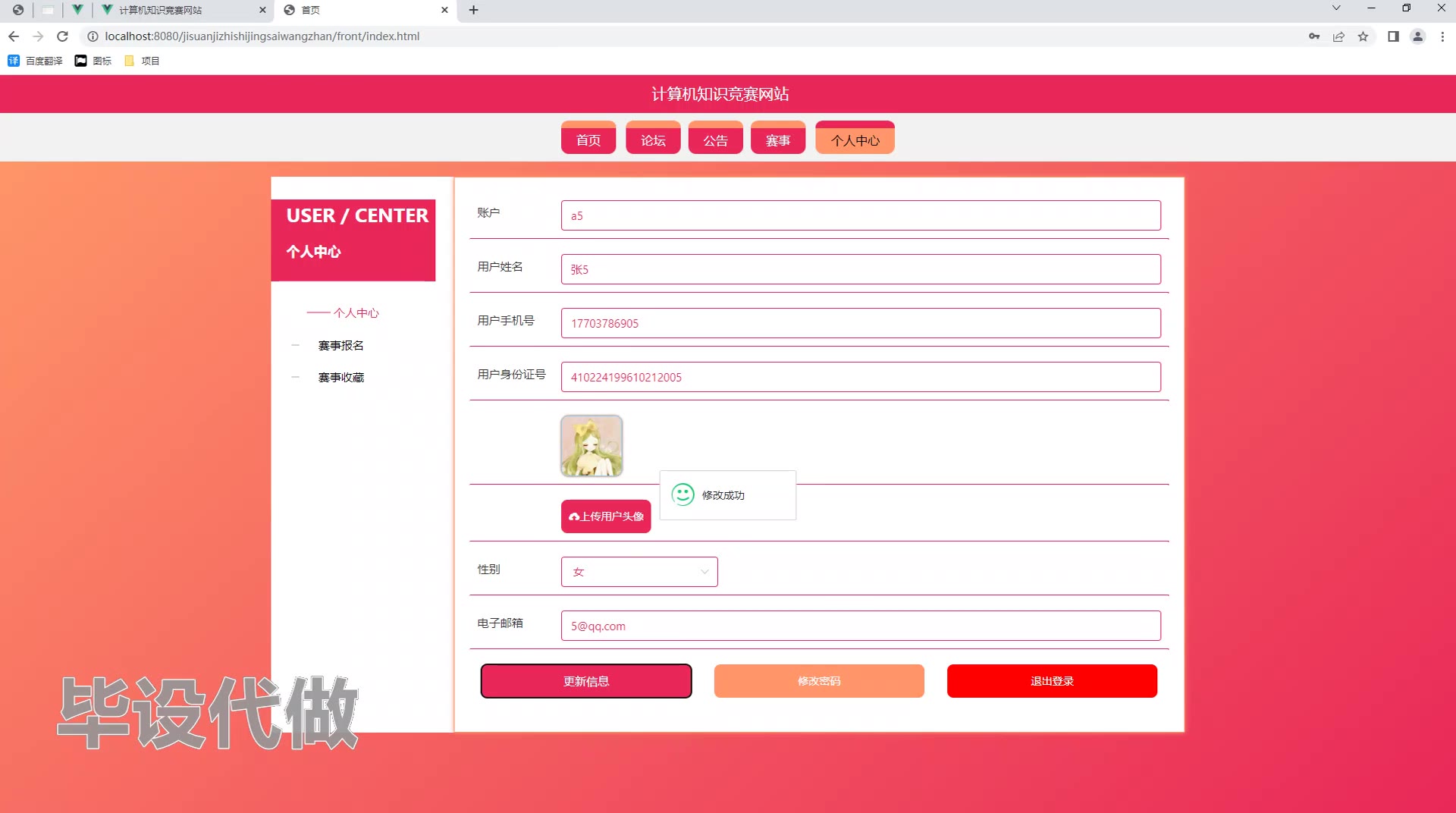
Task: Close the 首页 tab
Action: pyautogui.click(x=444, y=10)
